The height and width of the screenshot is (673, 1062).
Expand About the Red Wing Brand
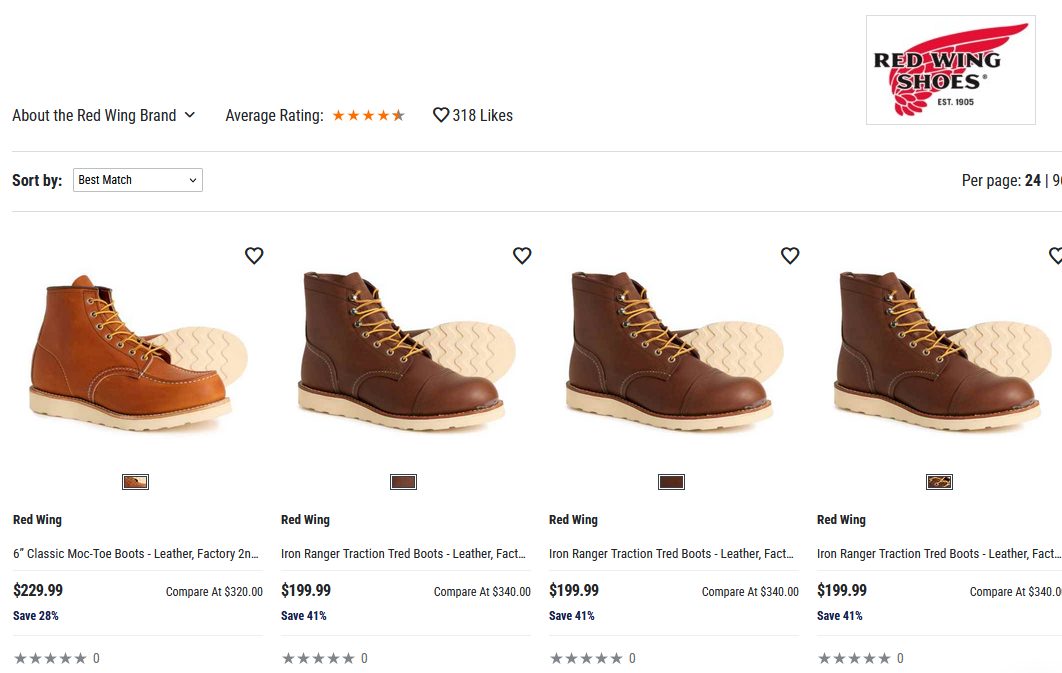pyautogui.click(x=103, y=116)
